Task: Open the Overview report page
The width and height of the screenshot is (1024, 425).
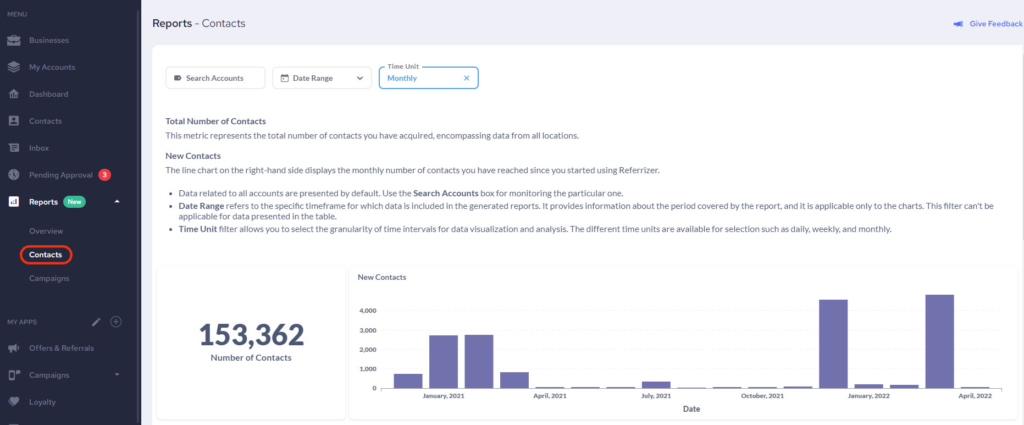Action: coord(46,231)
